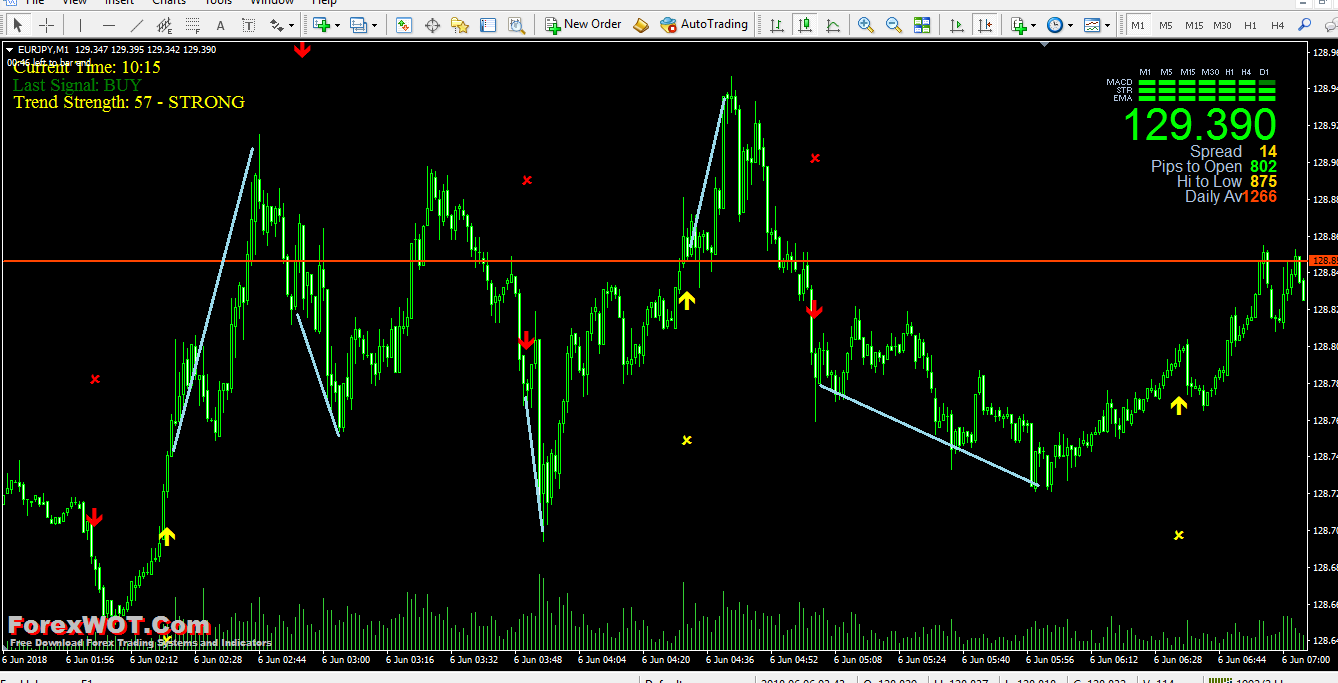
Task: Open the Terminal panel
Action: 488,24
